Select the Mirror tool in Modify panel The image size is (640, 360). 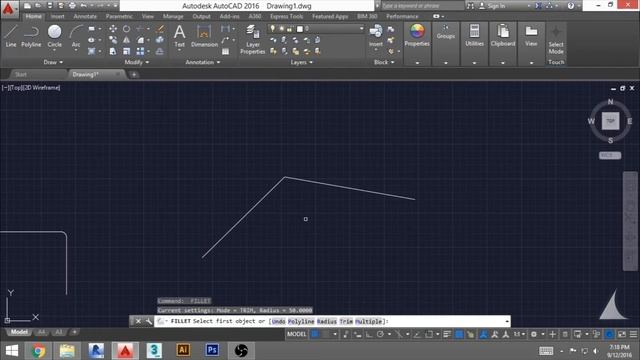click(x=127, y=40)
